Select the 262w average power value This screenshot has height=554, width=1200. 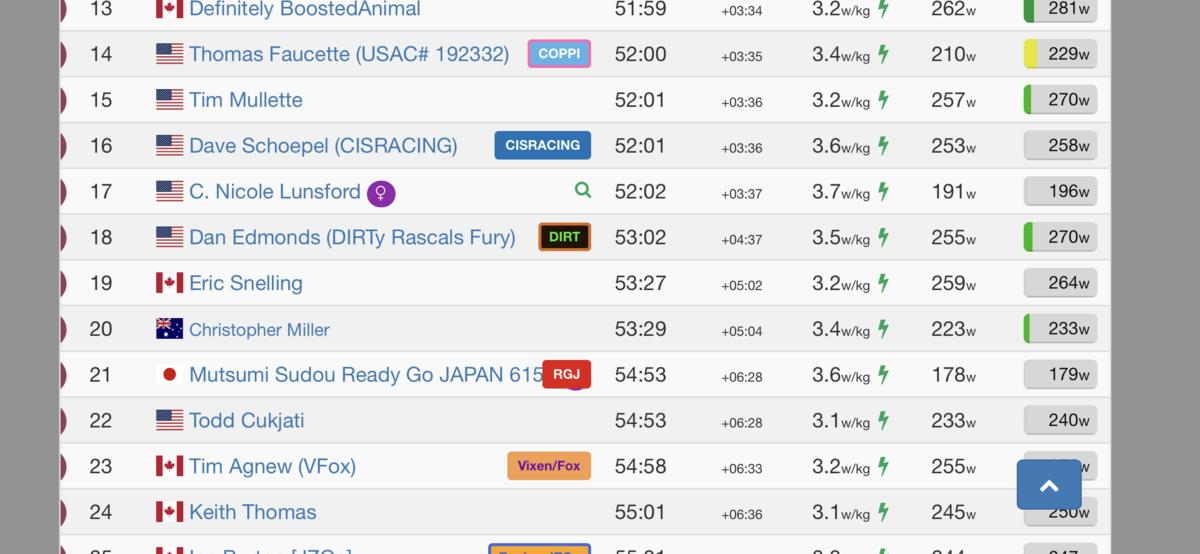pyautogui.click(x=953, y=9)
